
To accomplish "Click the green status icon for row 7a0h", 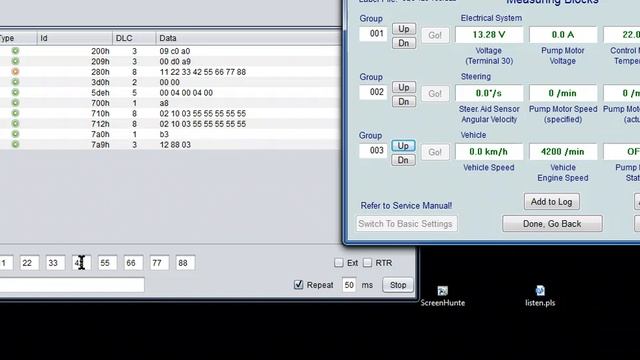I will pos(15,134).
